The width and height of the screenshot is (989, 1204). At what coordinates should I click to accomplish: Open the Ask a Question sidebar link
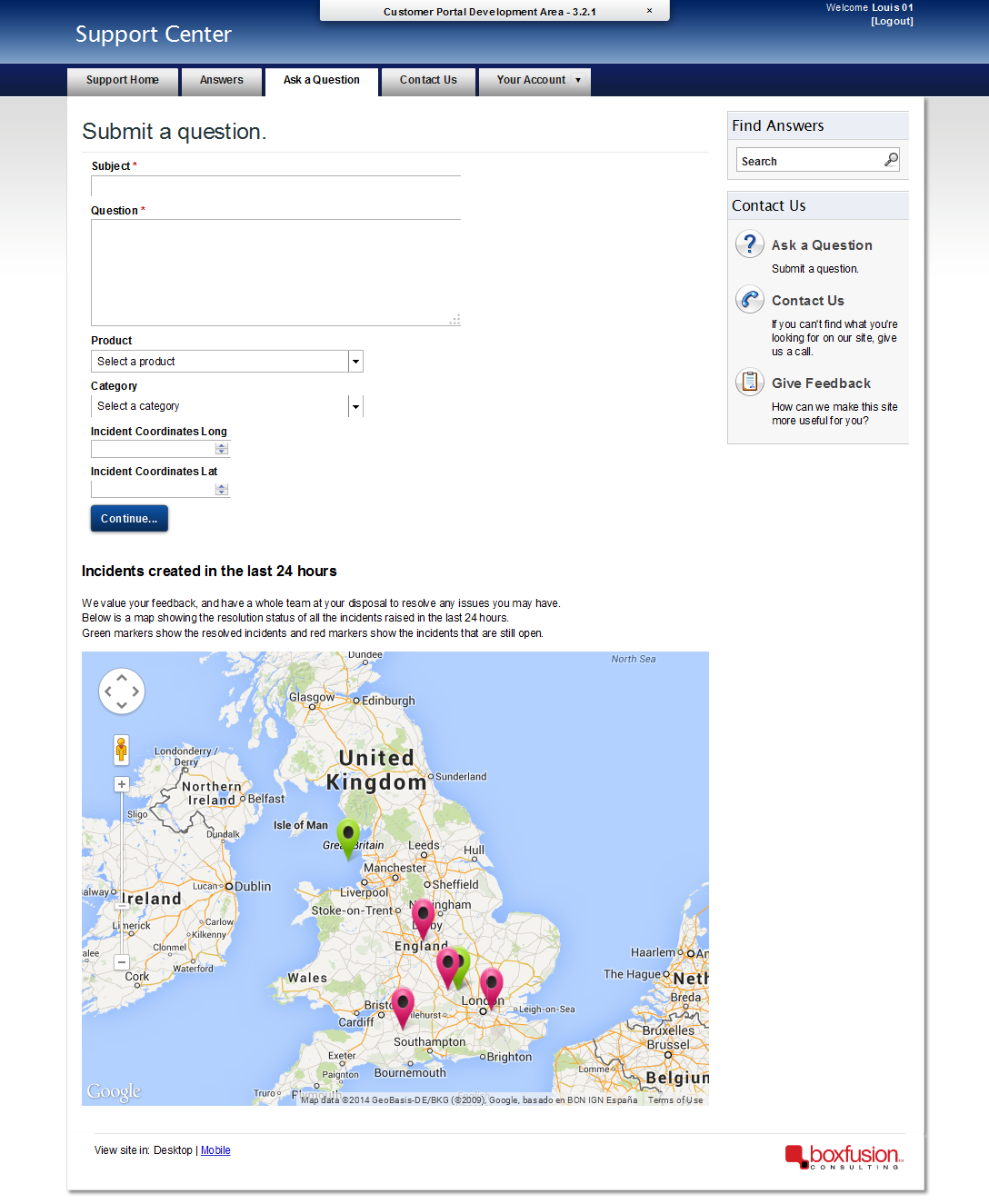[x=822, y=245]
